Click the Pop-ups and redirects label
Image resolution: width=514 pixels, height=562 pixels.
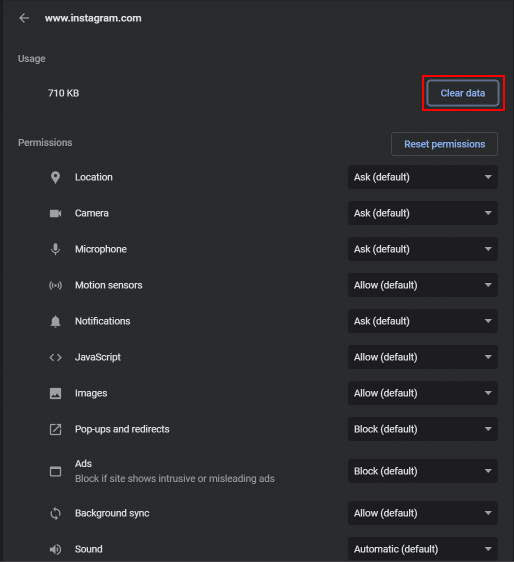(x=122, y=429)
